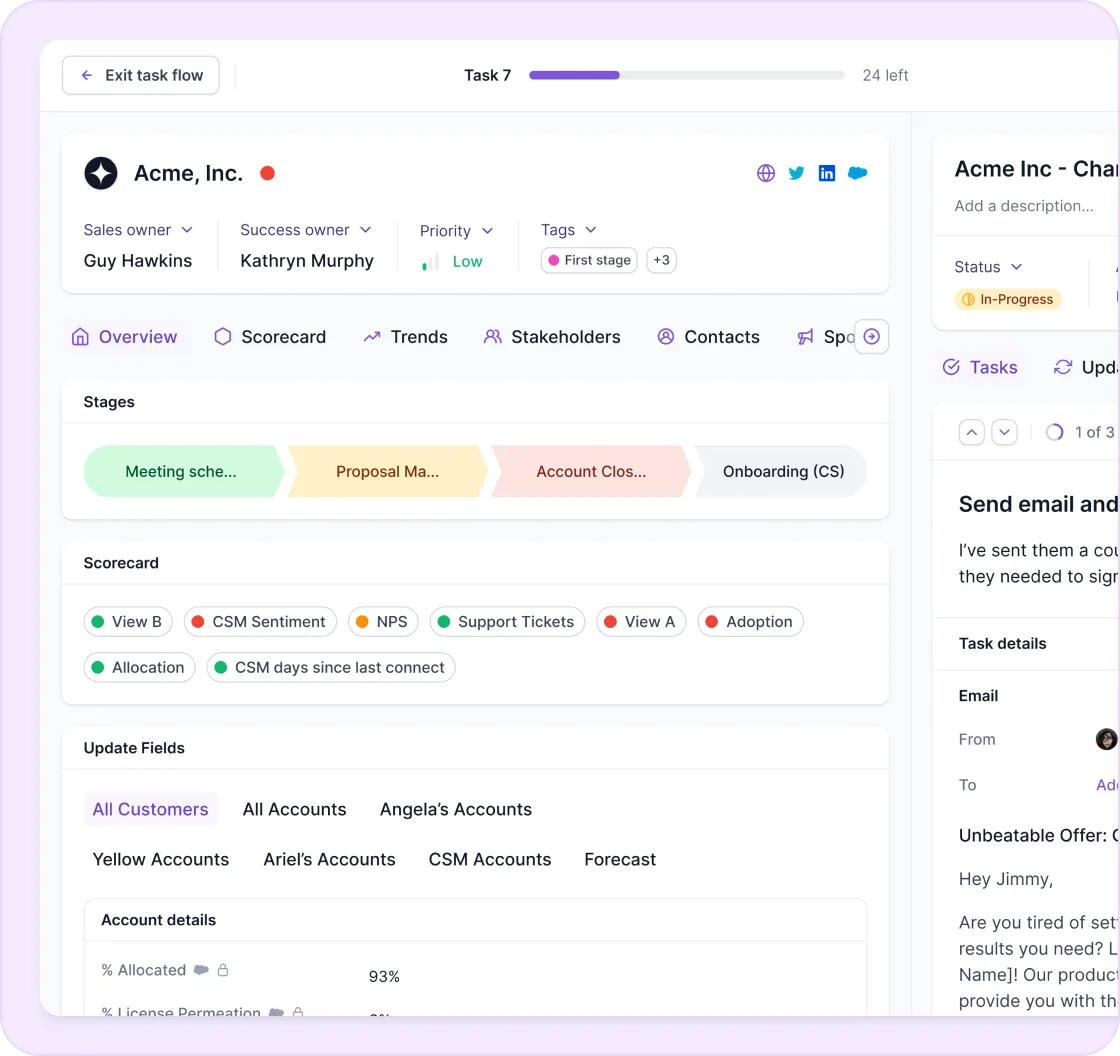The width and height of the screenshot is (1120, 1056).
Task: Click the Tasks checkmark icon
Action: [951, 367]
